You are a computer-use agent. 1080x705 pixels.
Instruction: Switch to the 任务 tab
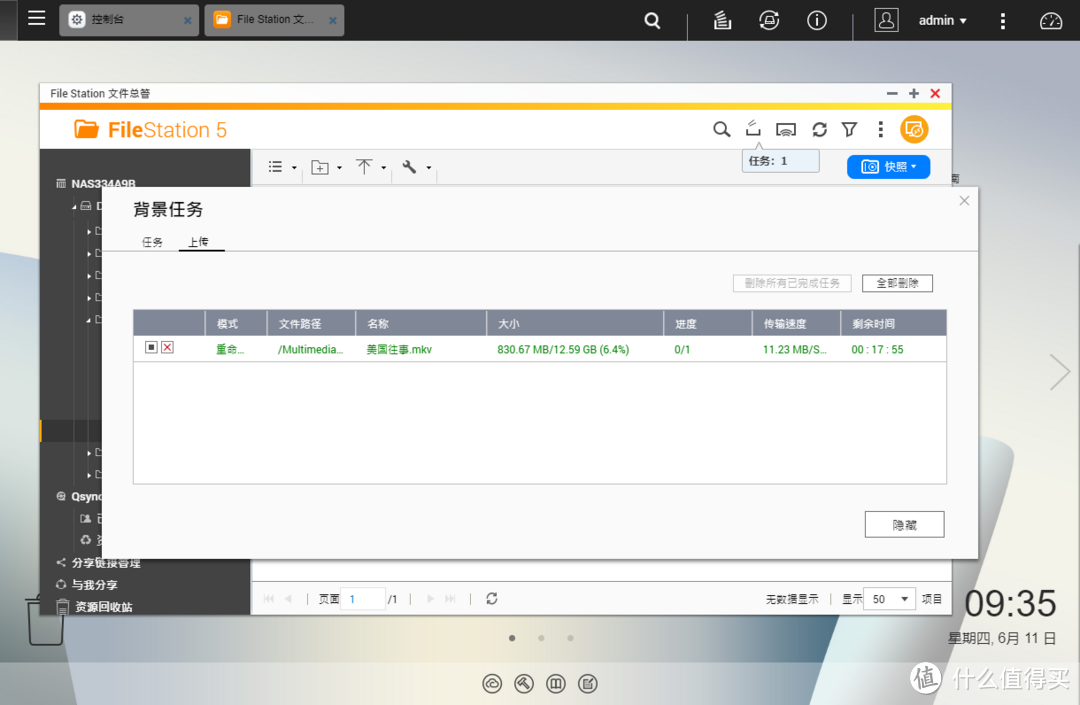pos(152,242)
